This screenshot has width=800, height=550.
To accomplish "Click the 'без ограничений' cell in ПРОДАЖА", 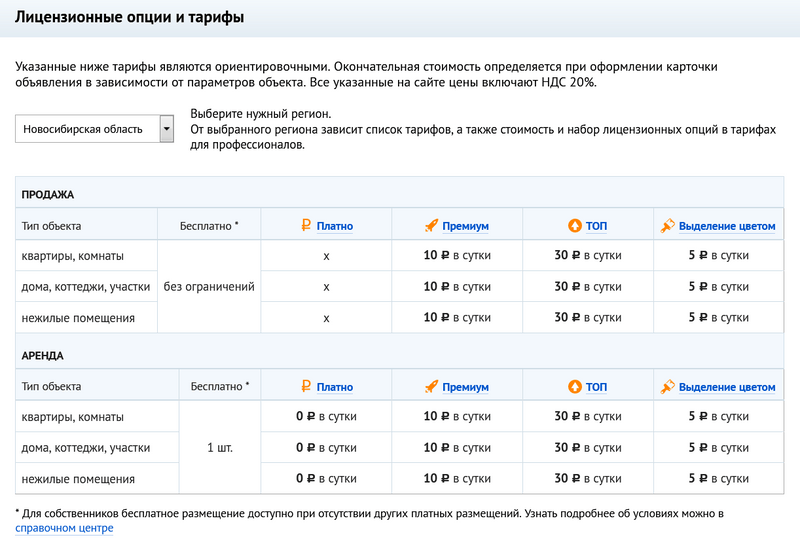I will (x=208, y=287).
